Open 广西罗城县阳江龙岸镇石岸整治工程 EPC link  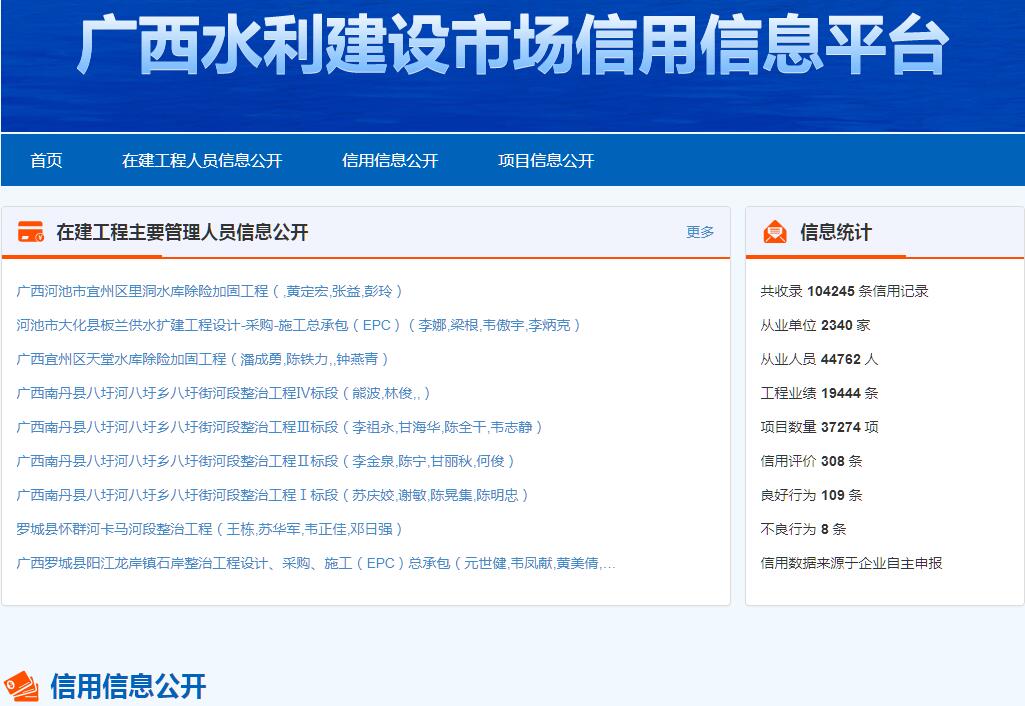pos(315,563)
